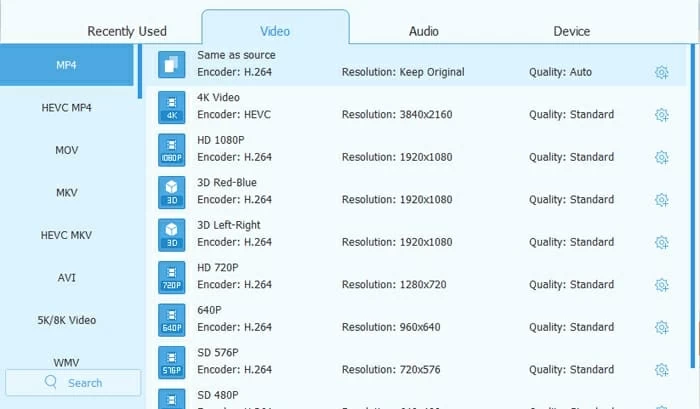The height and width of the screenshot is (409, 700).
Task: Open settings gear for 4K Video
Action: pyautogui.click(x=661, y=115)
